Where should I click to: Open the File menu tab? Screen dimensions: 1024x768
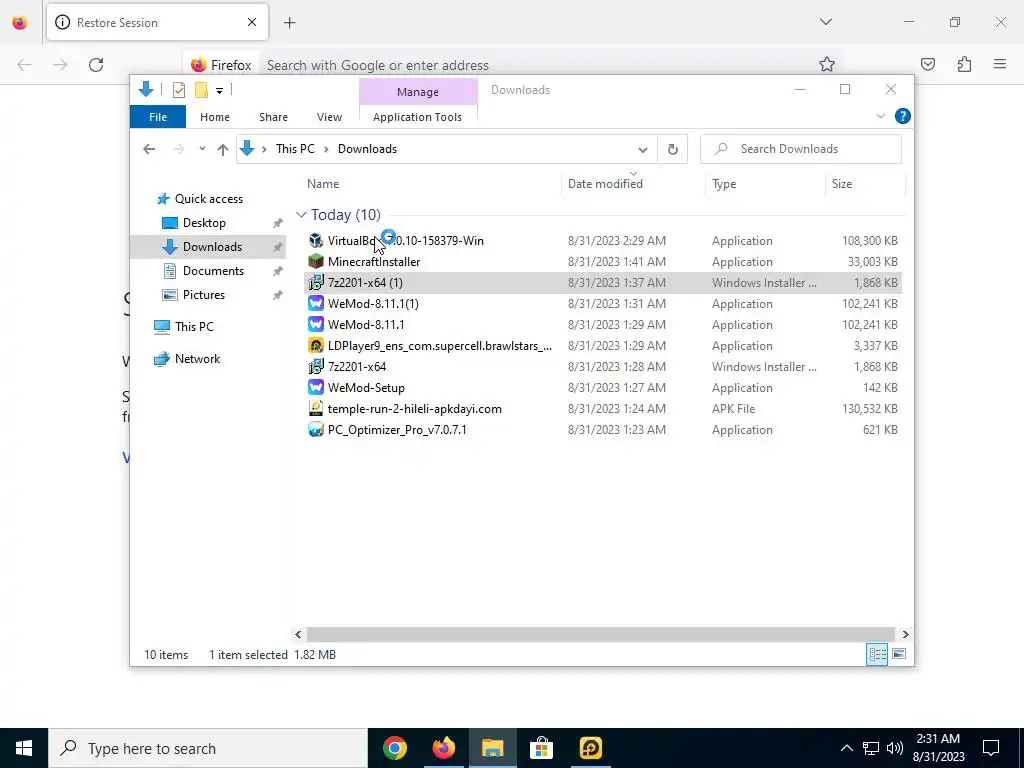[158, 117]
